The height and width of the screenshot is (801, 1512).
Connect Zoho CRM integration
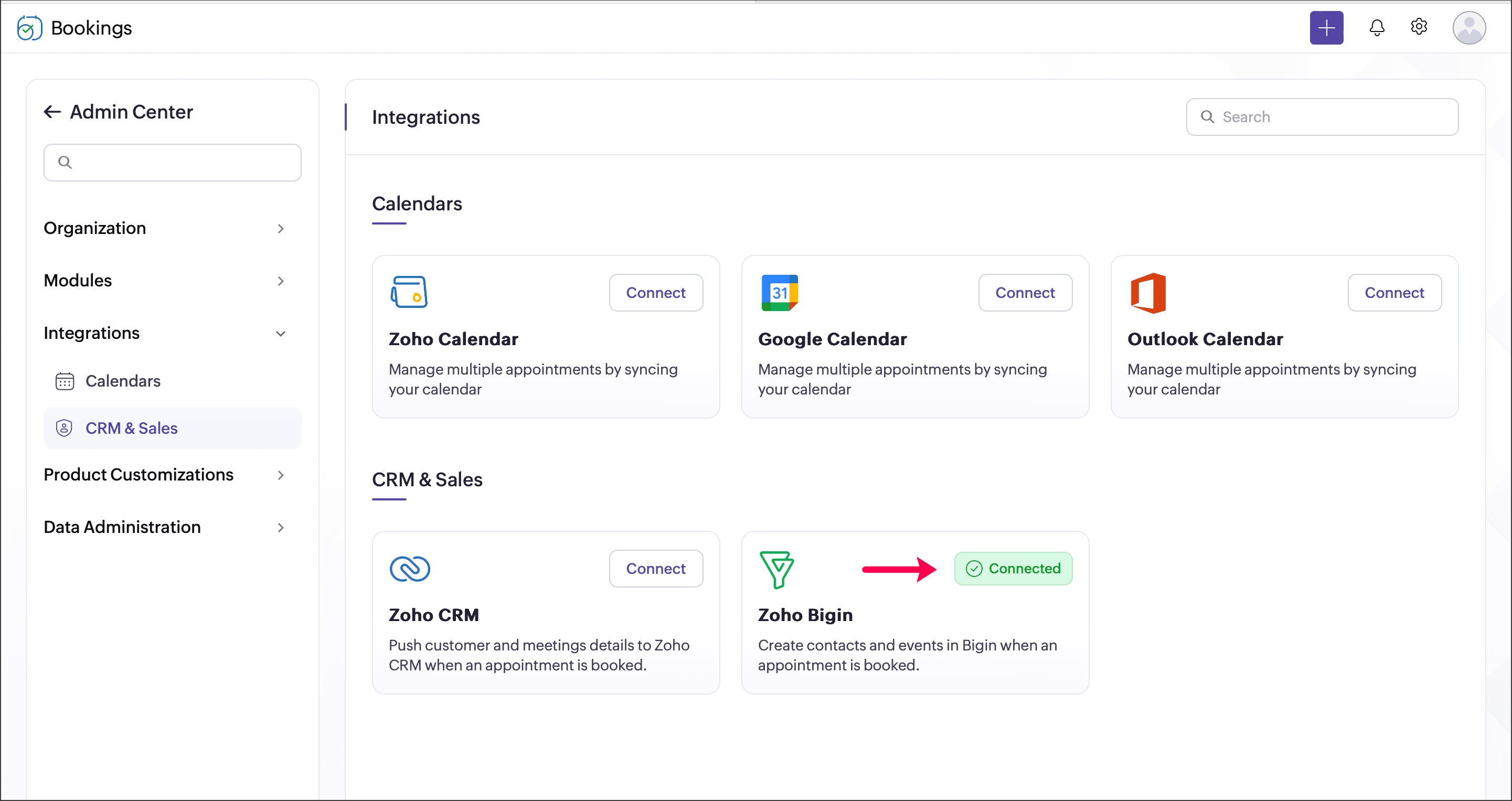(655, 568)
